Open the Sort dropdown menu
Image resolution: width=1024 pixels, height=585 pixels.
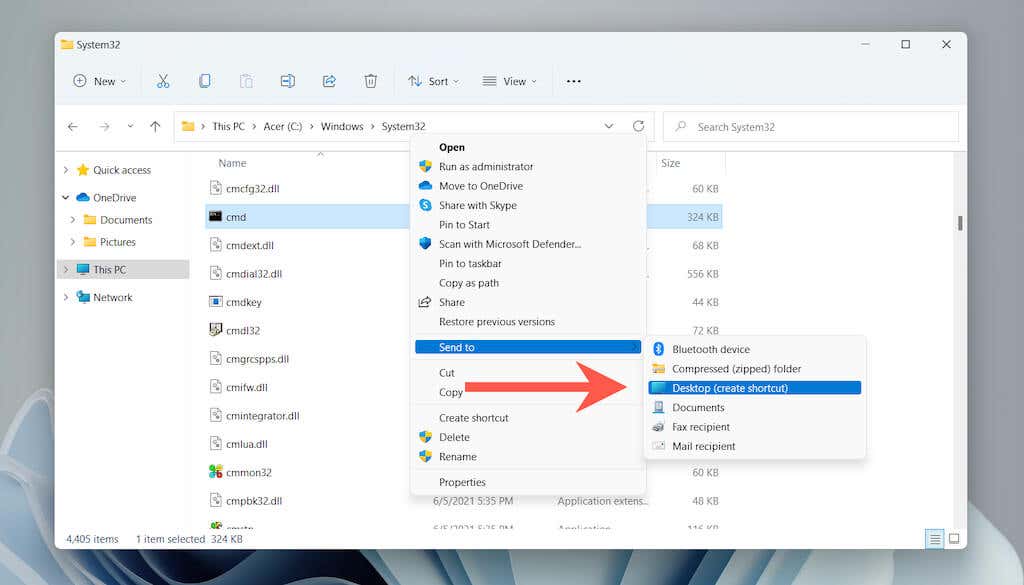click(x=433, y=81)
